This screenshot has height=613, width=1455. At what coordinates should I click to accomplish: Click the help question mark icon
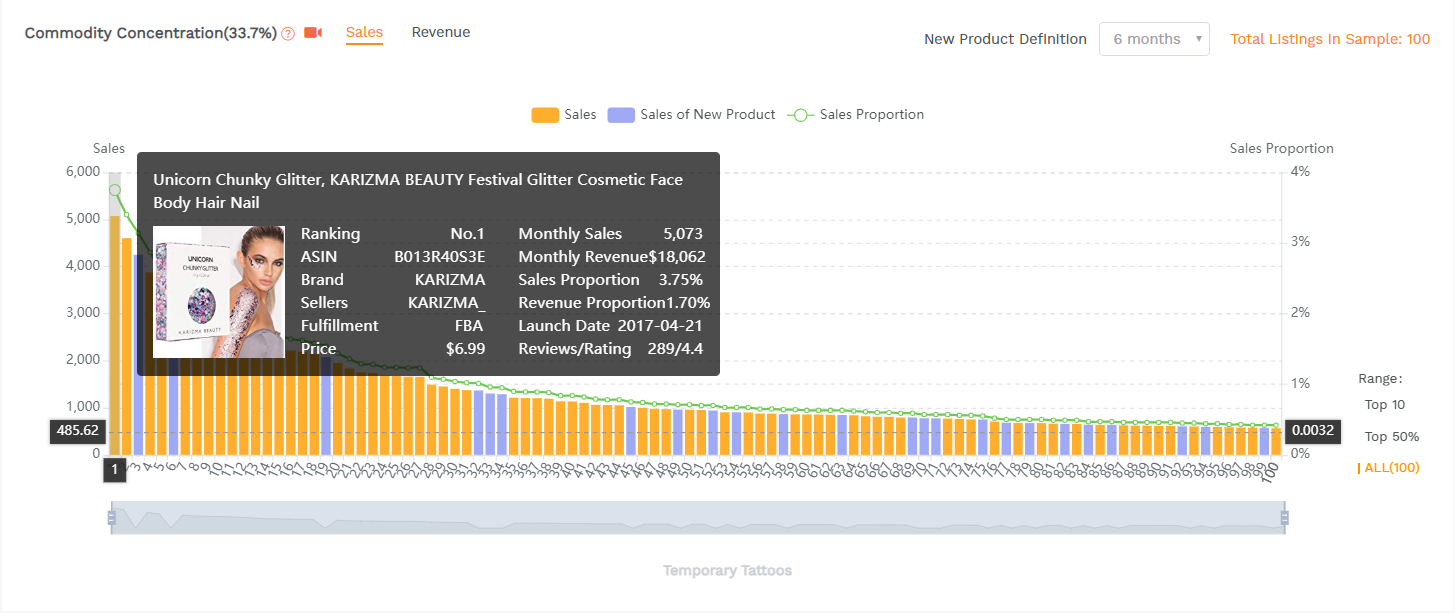coord(288,34)
